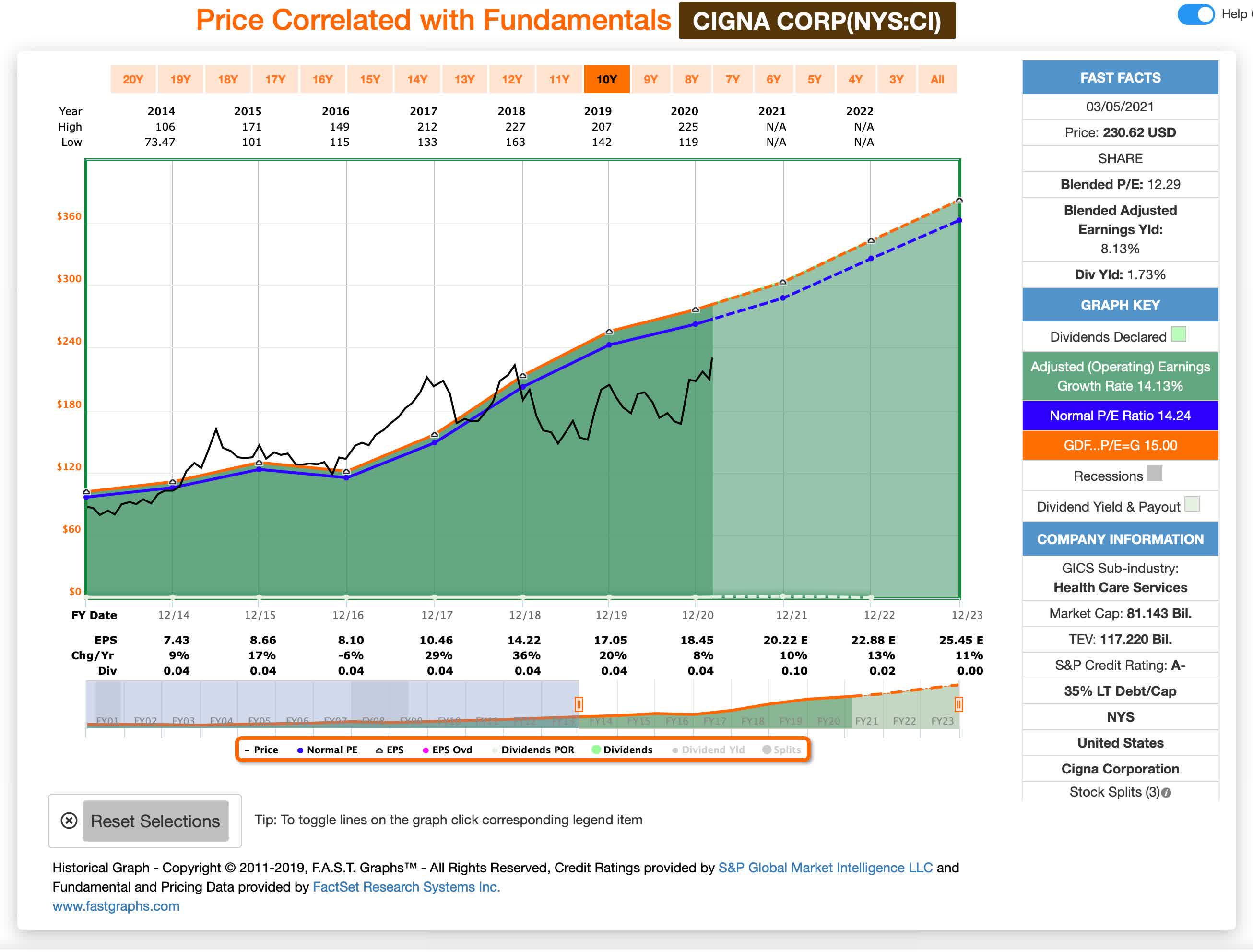Open the Stock Splits info icon
This screenshot has height=952, width=1253.
click(1166, 793)
